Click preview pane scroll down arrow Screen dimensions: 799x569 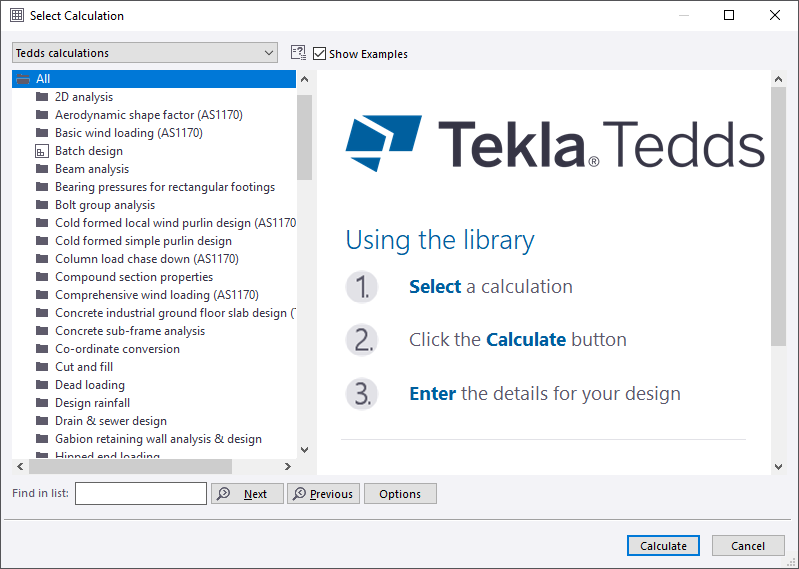point(778,466)
